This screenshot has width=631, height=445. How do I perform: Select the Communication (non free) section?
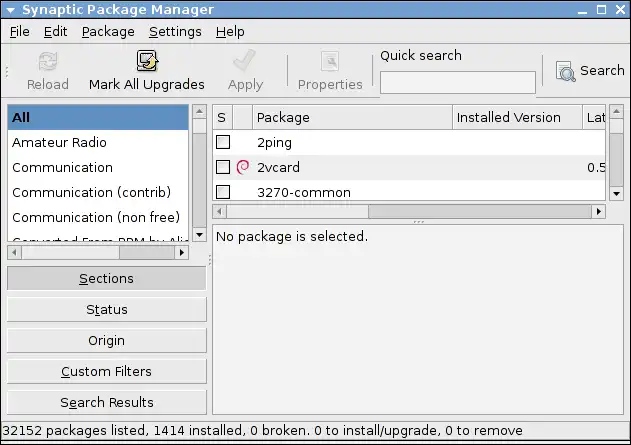(x=98, y=217)
